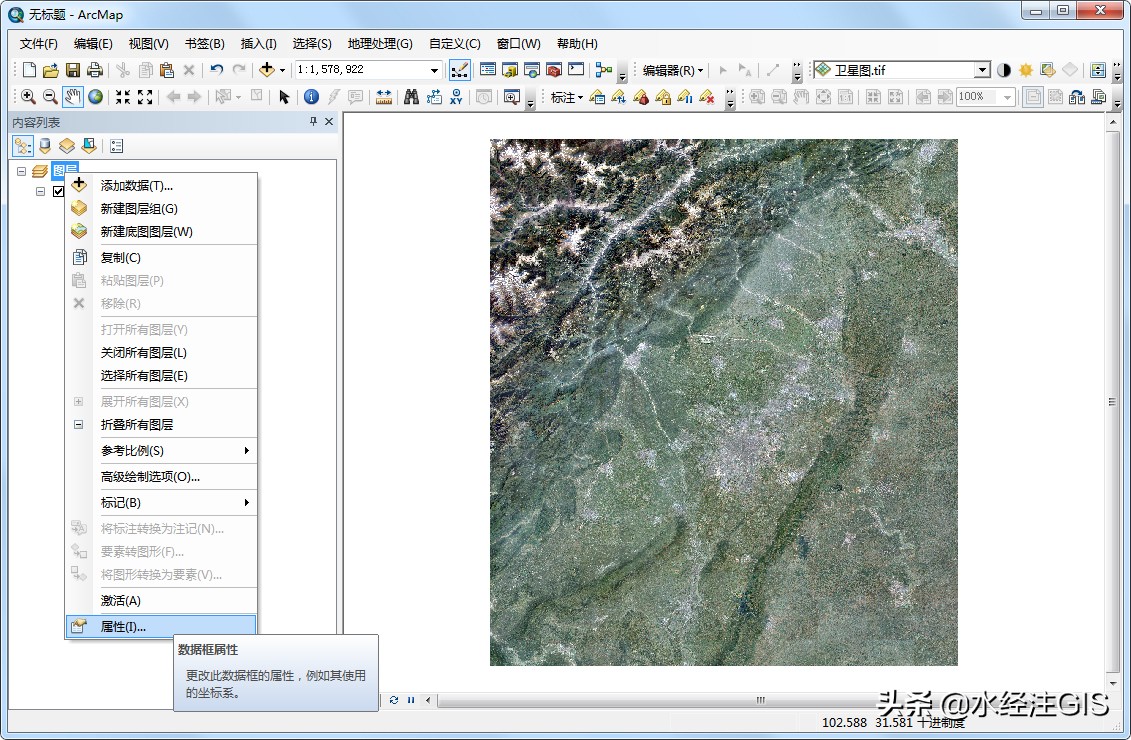The height and width of the screenshot is (740, 1131).
Task: Click 折叠所有图层 menu entry
Action: 161,425
